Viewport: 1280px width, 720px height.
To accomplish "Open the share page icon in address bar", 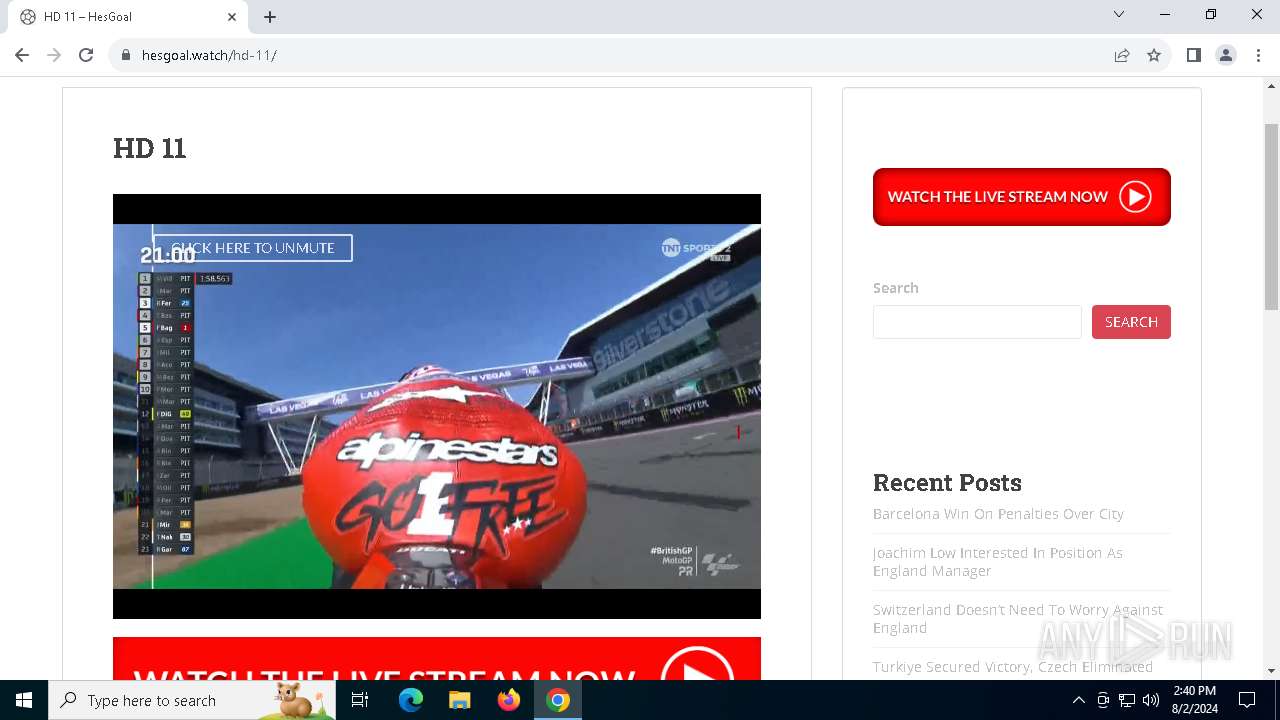I will [x=1122, y=56].
